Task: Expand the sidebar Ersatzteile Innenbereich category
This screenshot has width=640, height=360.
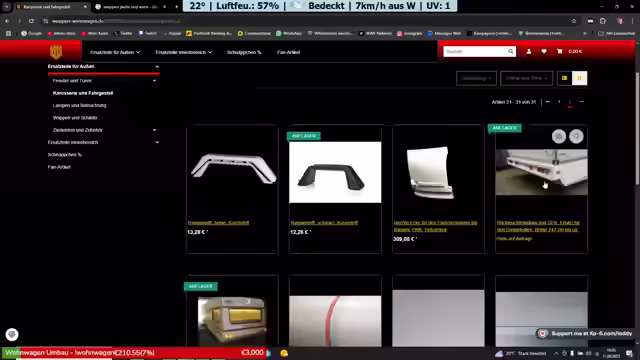Action: [157, 142]
